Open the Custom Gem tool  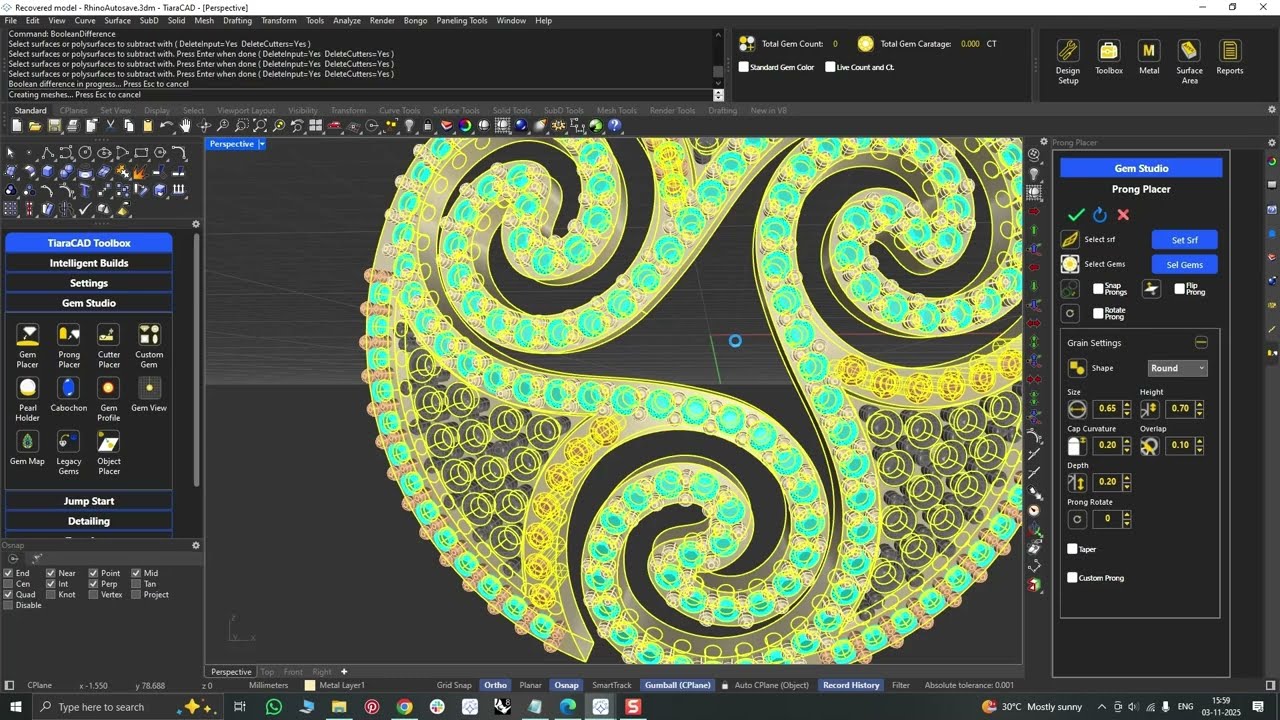click(149, 345)
